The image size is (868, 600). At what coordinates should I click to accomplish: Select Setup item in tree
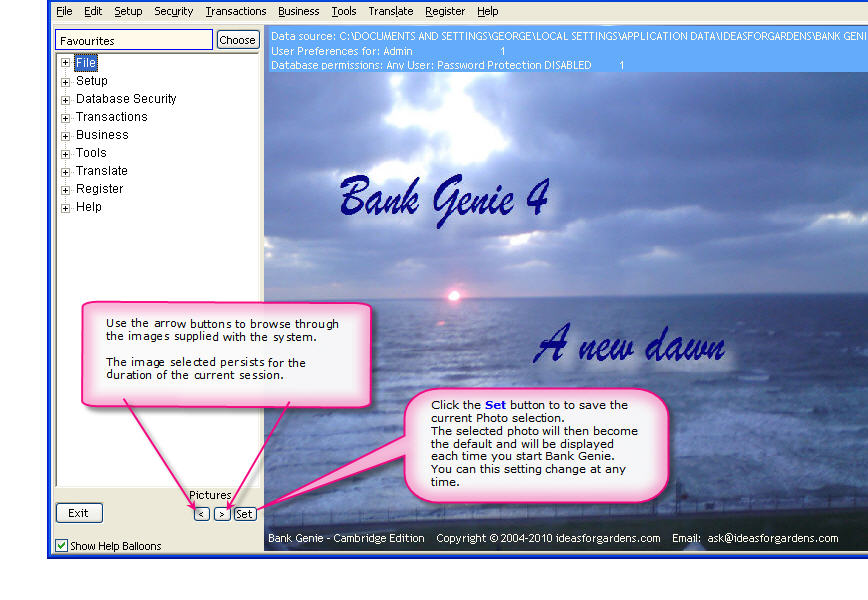tap(92, 81)
